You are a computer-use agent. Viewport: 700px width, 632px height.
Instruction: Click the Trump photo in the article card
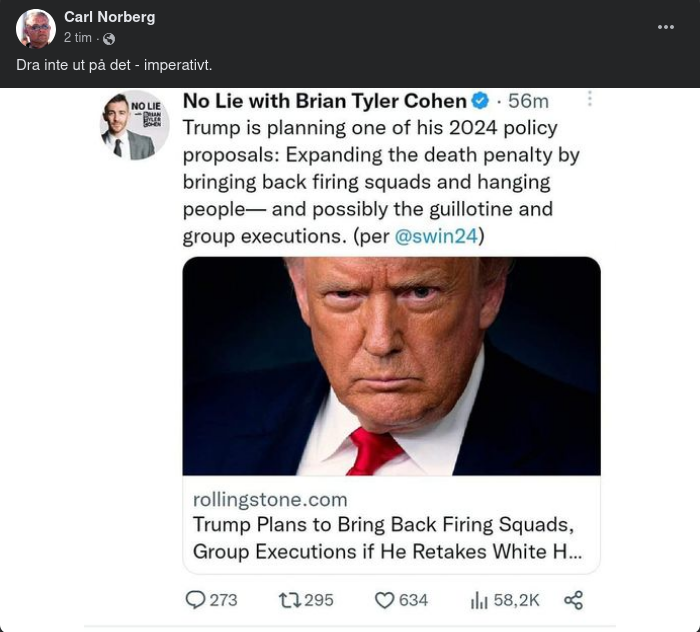391,366
